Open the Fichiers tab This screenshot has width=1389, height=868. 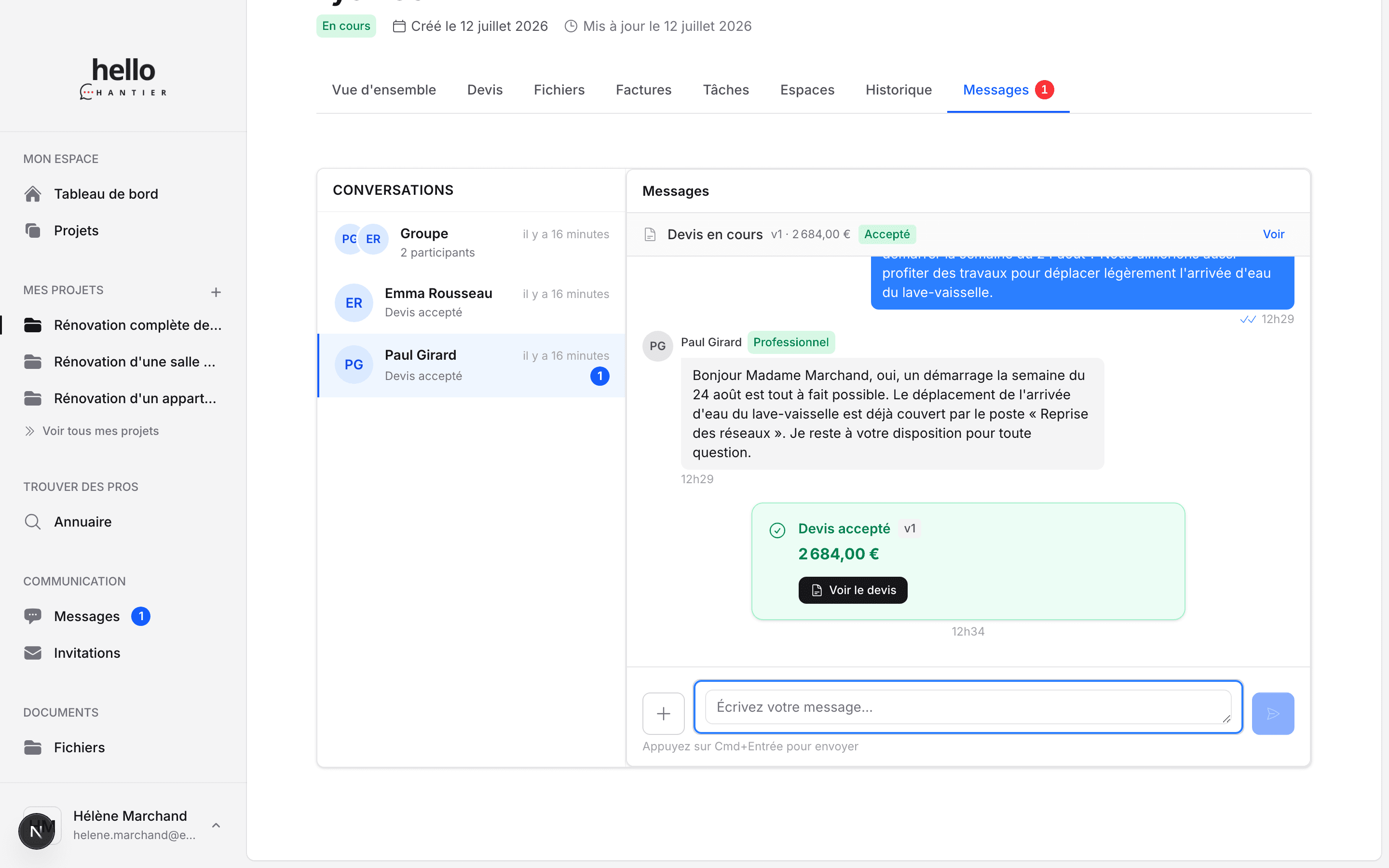click(559, 90)
